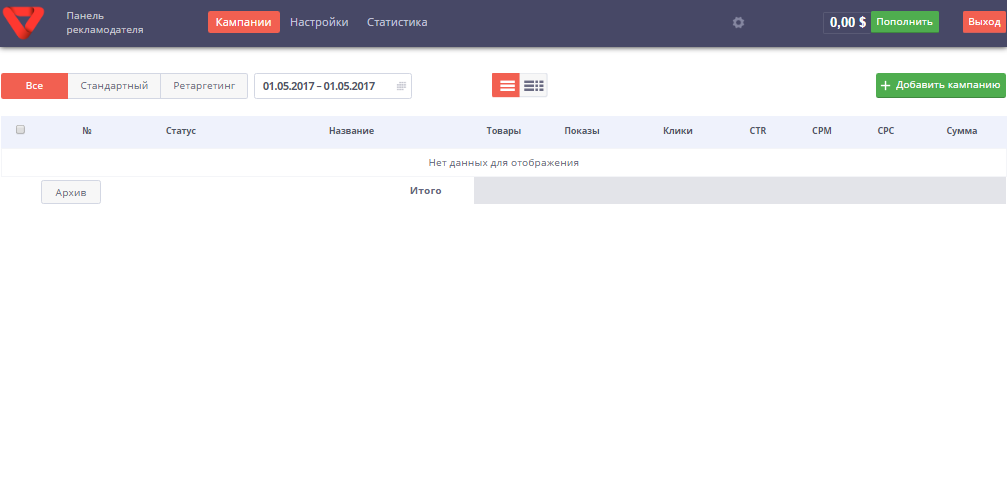Sort by the CTR column header
The width and height of the screenshot is (1007, 500).
tap(758, 131)
